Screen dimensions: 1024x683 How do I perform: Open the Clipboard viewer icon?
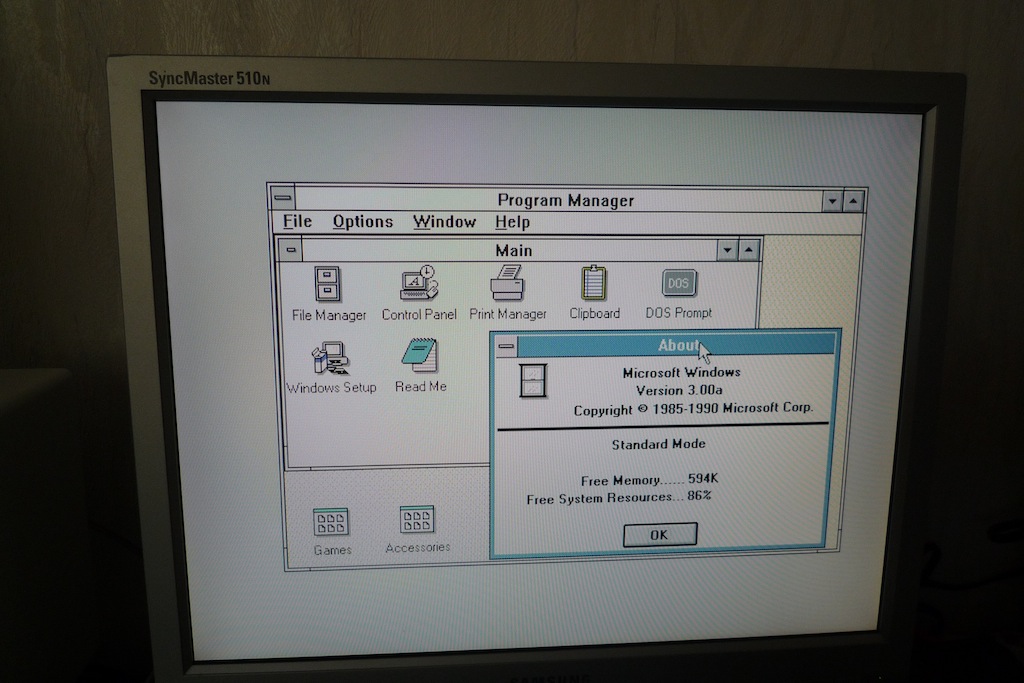pos(594,283)
